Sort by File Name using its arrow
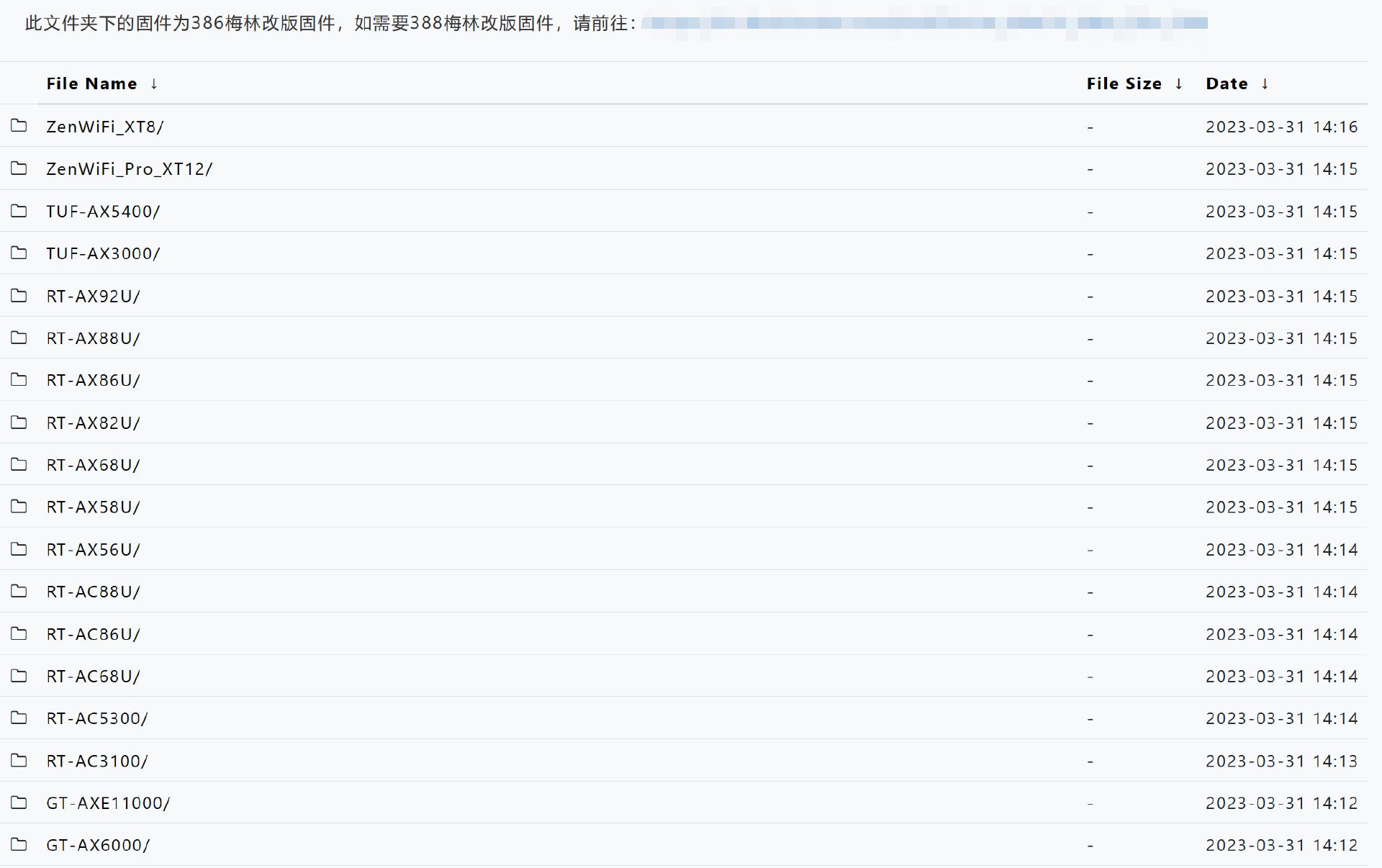This screenshot has width=1382, height=868. click(x=154, y=83)
